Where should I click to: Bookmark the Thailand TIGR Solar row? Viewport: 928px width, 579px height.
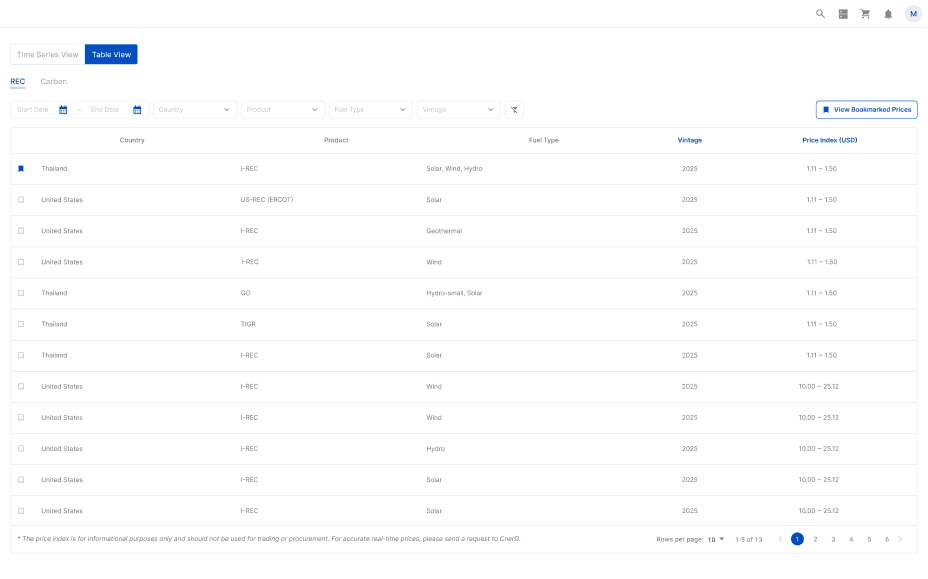coord(21,324)
